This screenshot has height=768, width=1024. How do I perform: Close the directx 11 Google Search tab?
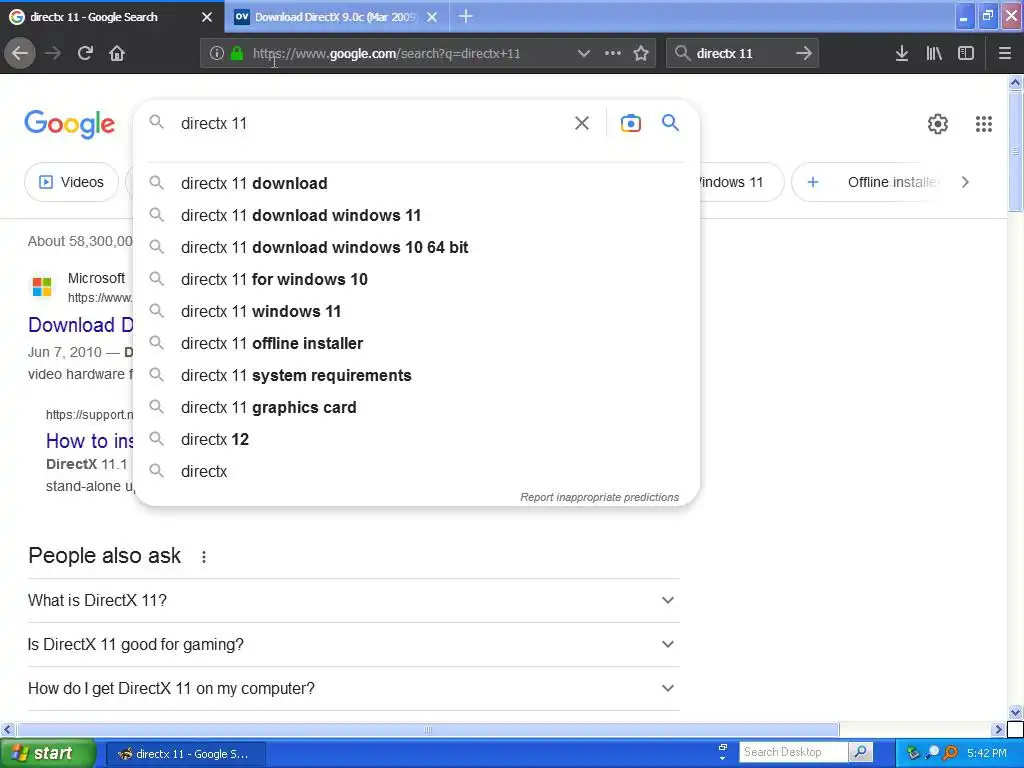[x=207, y=17]
